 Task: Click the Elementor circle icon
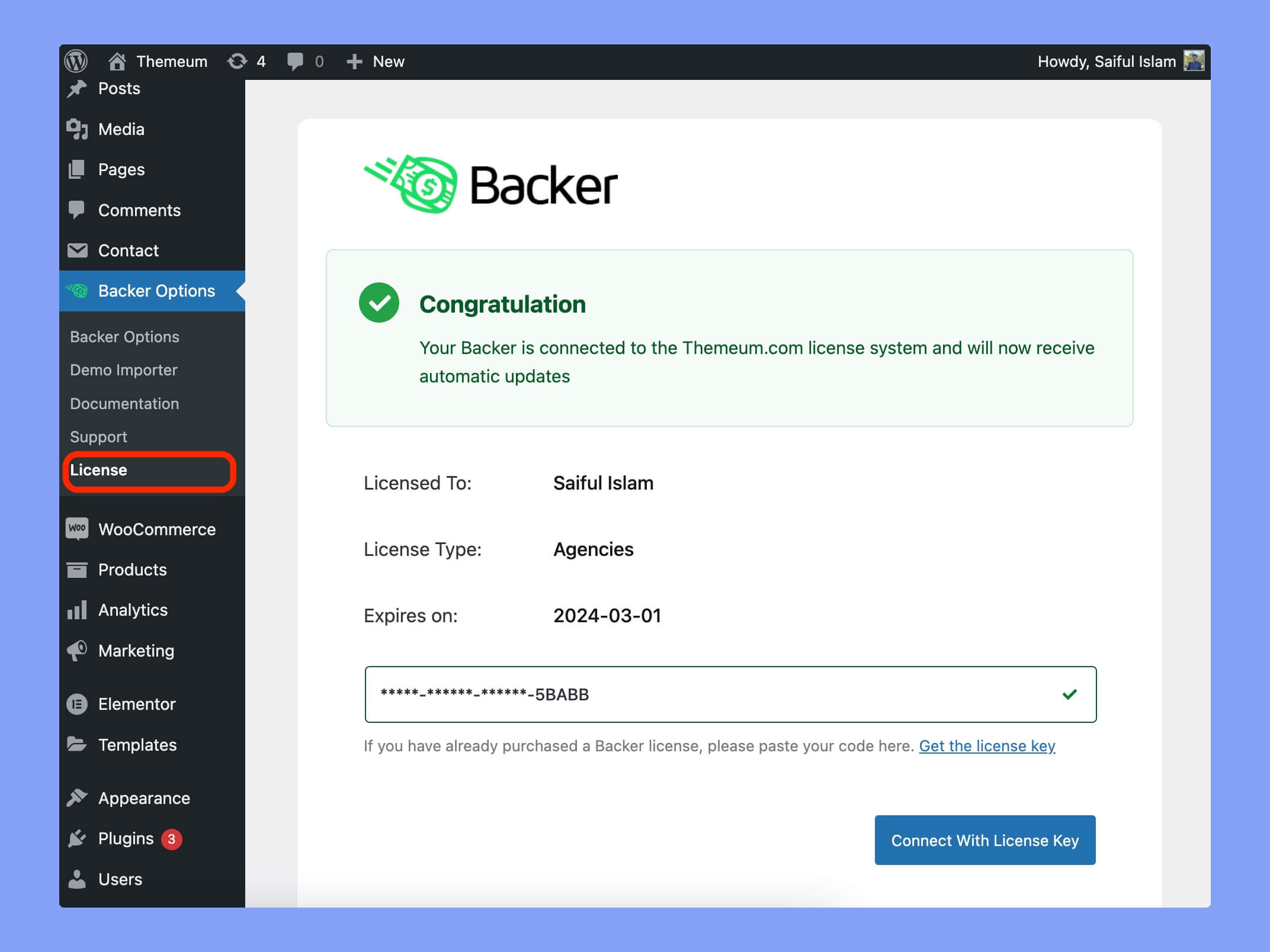(77, 704)
